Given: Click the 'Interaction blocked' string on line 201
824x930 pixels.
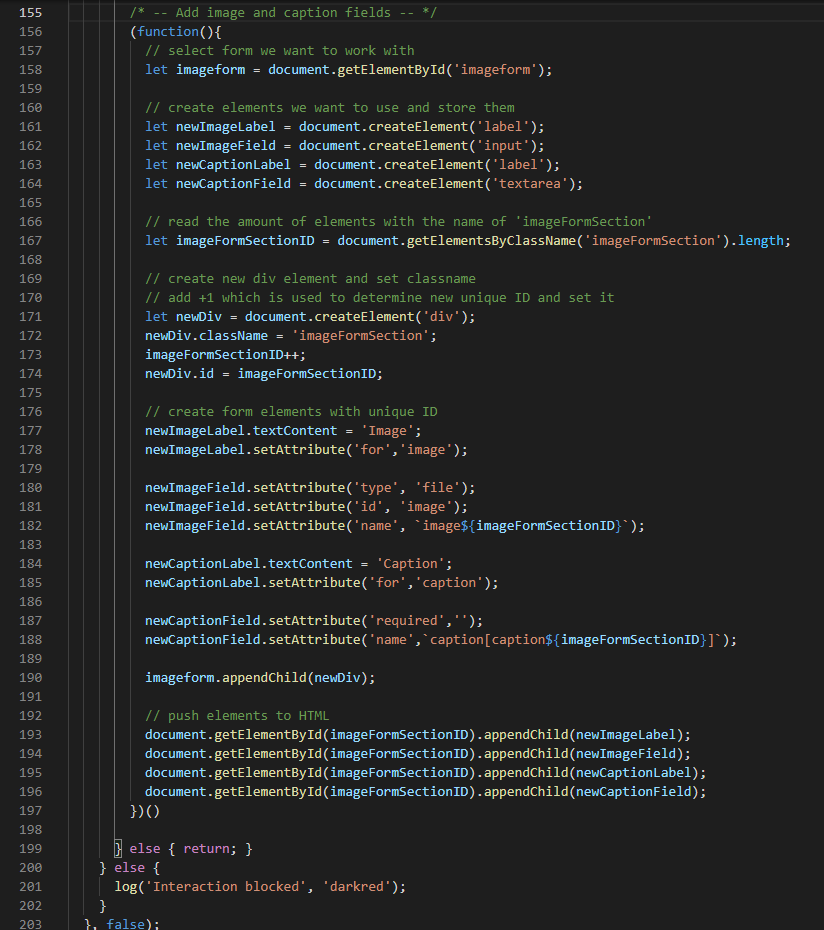Looking at the screenshot, I should (x=225, y=886).
